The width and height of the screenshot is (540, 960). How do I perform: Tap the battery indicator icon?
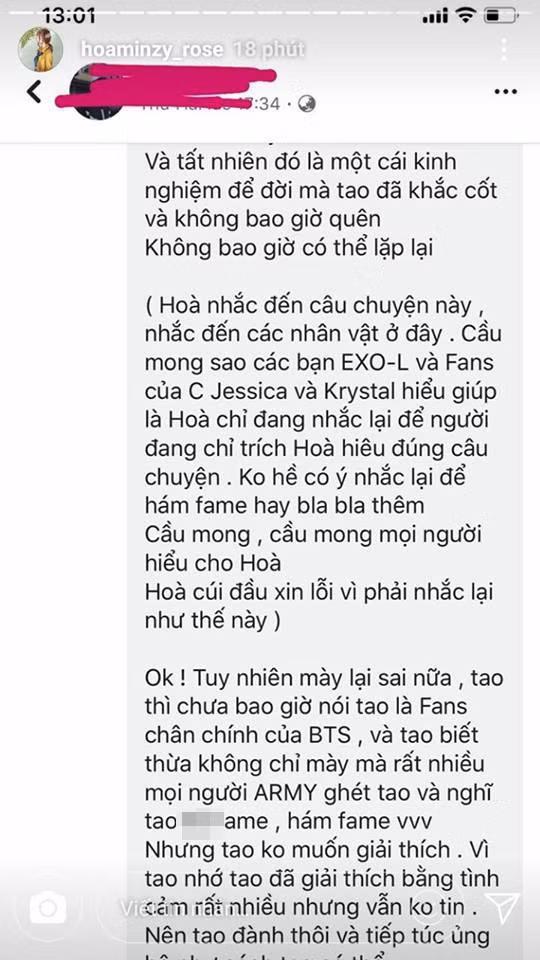(x=501, y=16)
